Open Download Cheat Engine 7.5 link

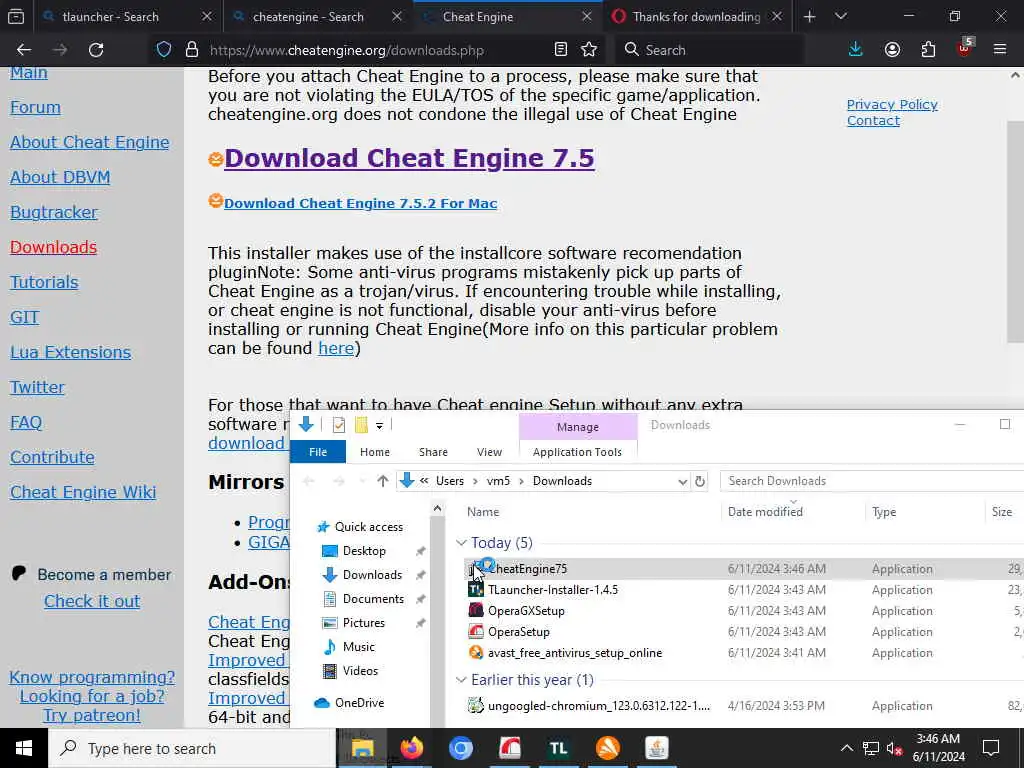[409, 158]
